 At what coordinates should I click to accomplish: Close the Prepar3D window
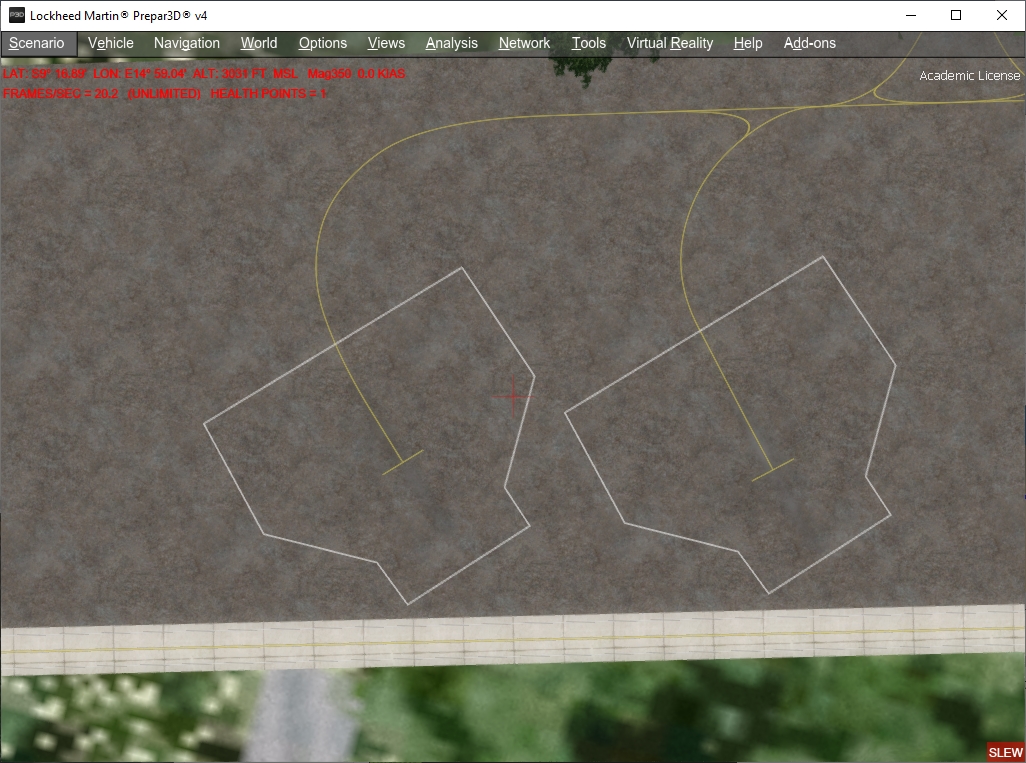pyautogui.click(x=1002, y=15)
